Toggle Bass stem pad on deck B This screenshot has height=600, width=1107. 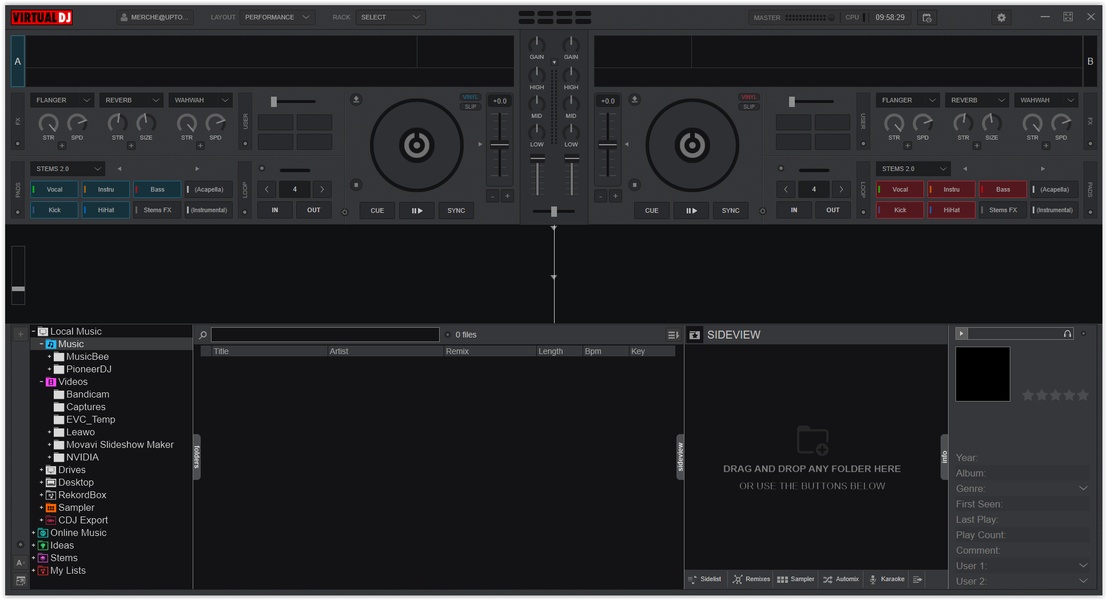pos(1003,189)
